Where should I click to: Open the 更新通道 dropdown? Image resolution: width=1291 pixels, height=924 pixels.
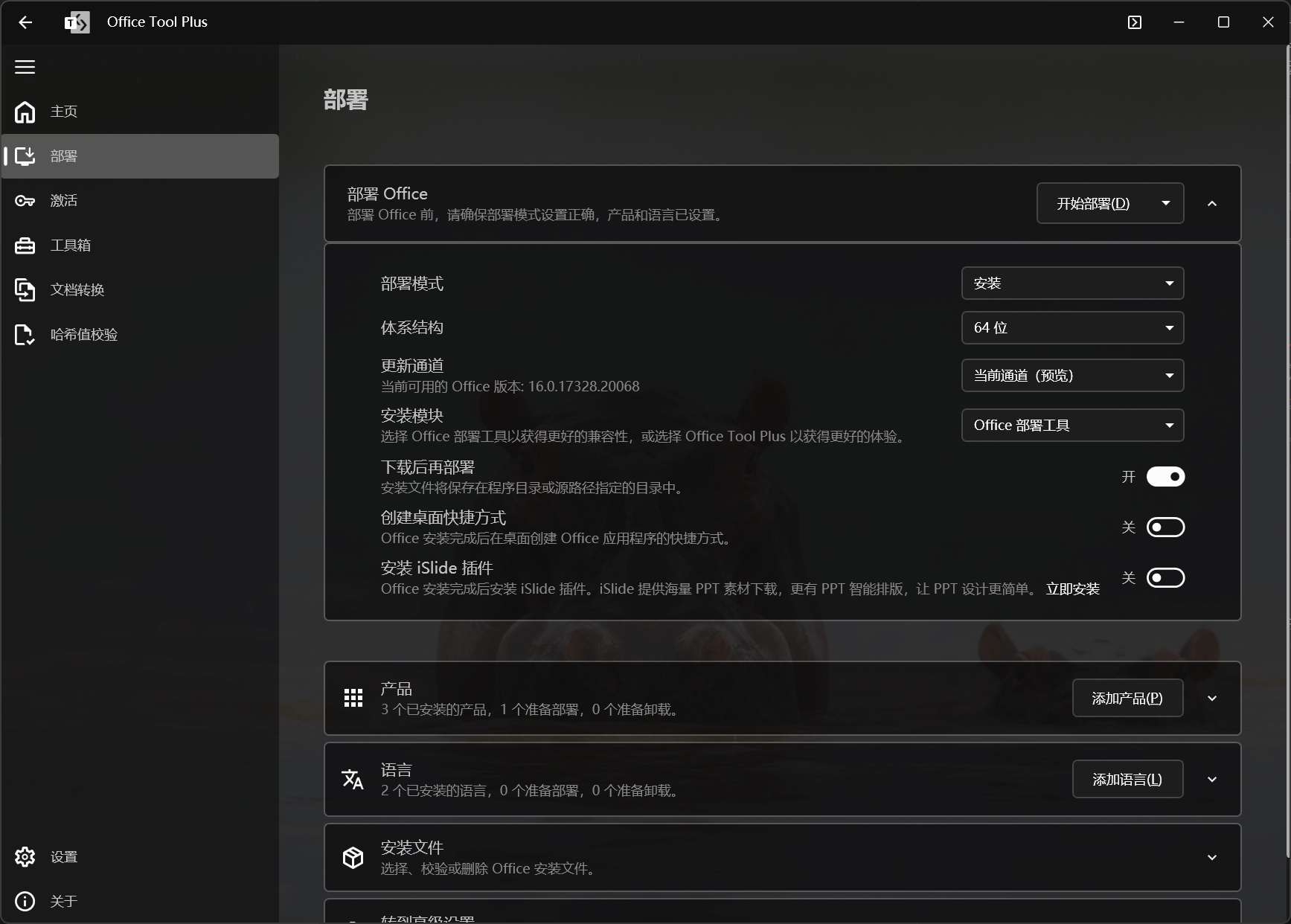[1072, 376]
